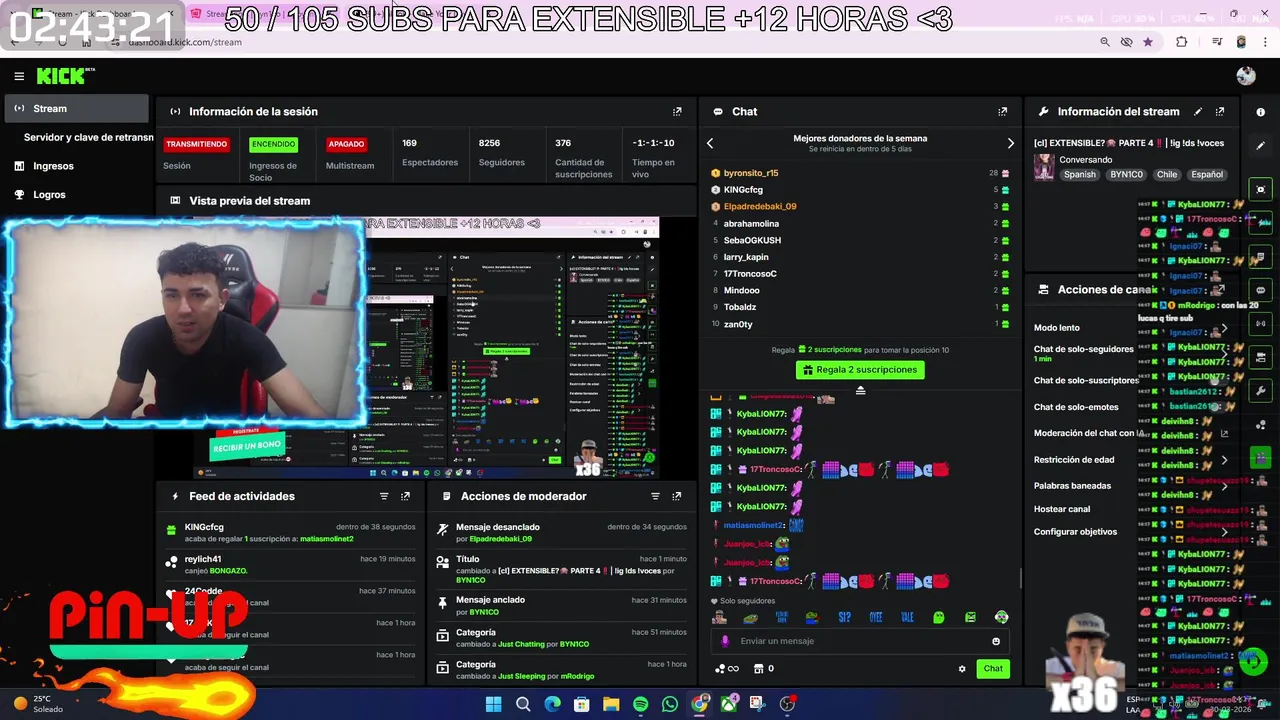This screenshot has height=720, width=1280.
Task: Click Regala 2 suscripciones button
Action: (860, 370)
